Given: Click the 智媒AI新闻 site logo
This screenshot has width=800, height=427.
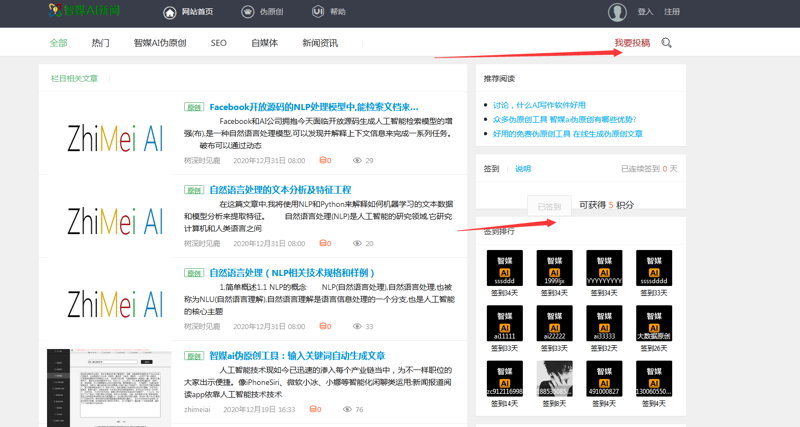Looking at the screenshot, I should 84,10.
